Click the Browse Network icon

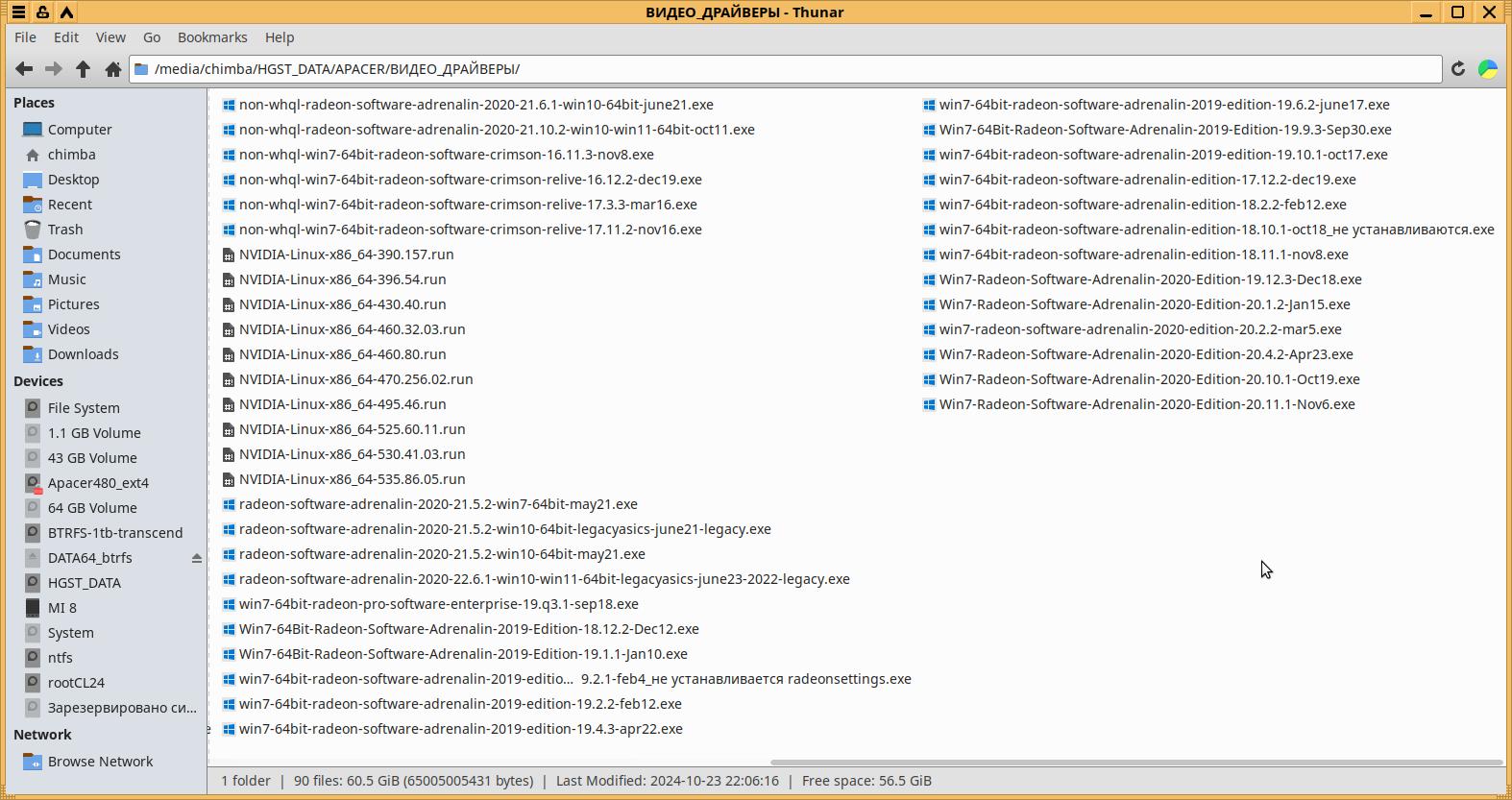point(33,762)
